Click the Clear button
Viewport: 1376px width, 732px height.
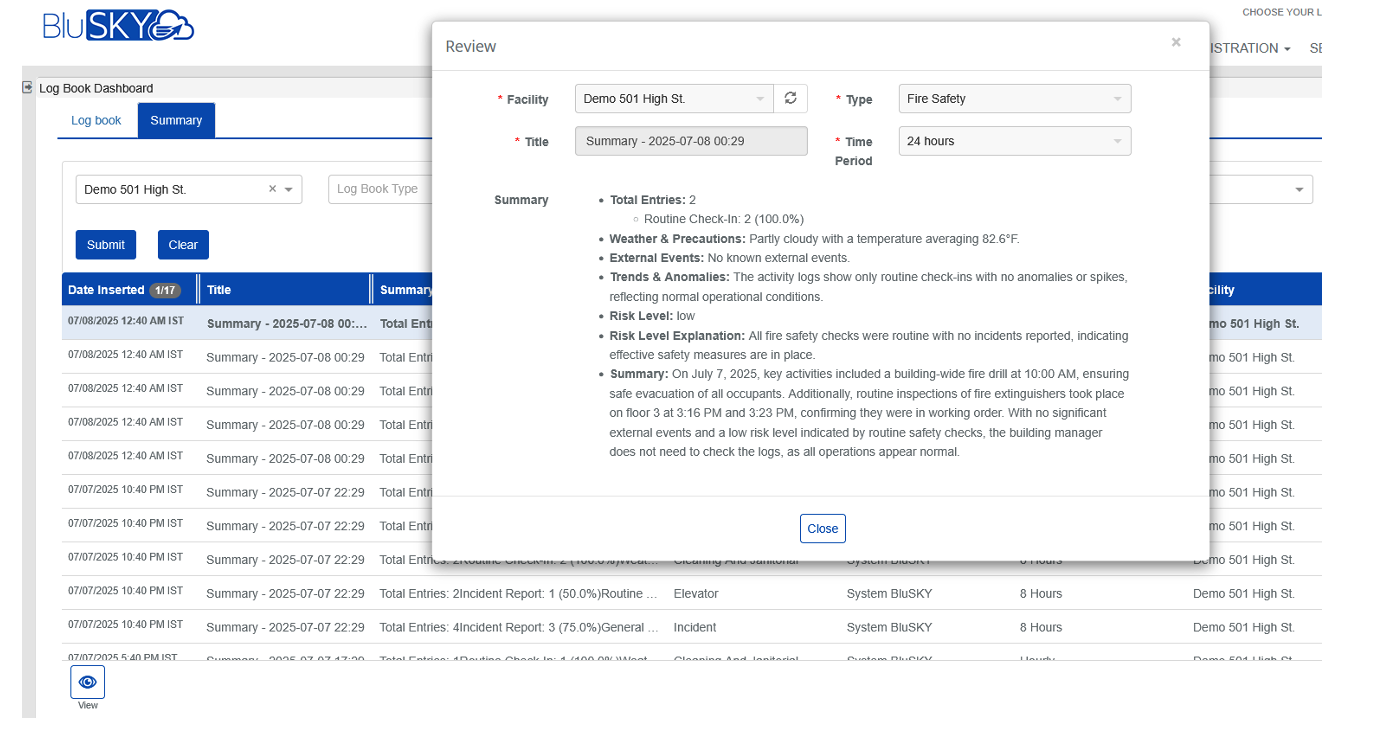[x=183, y=245]
